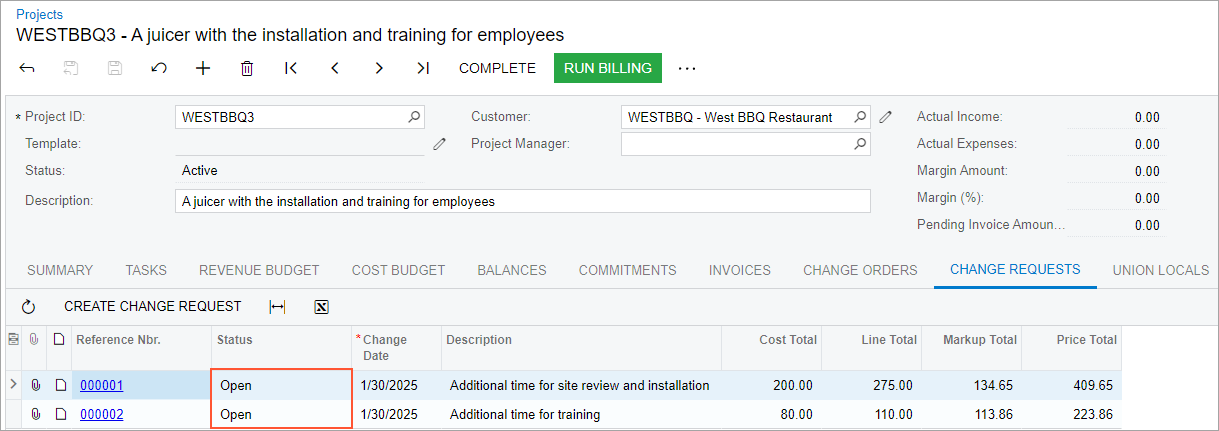Refresh the change requests grid
Screen dimensions: 1219x431
(28, 307)
